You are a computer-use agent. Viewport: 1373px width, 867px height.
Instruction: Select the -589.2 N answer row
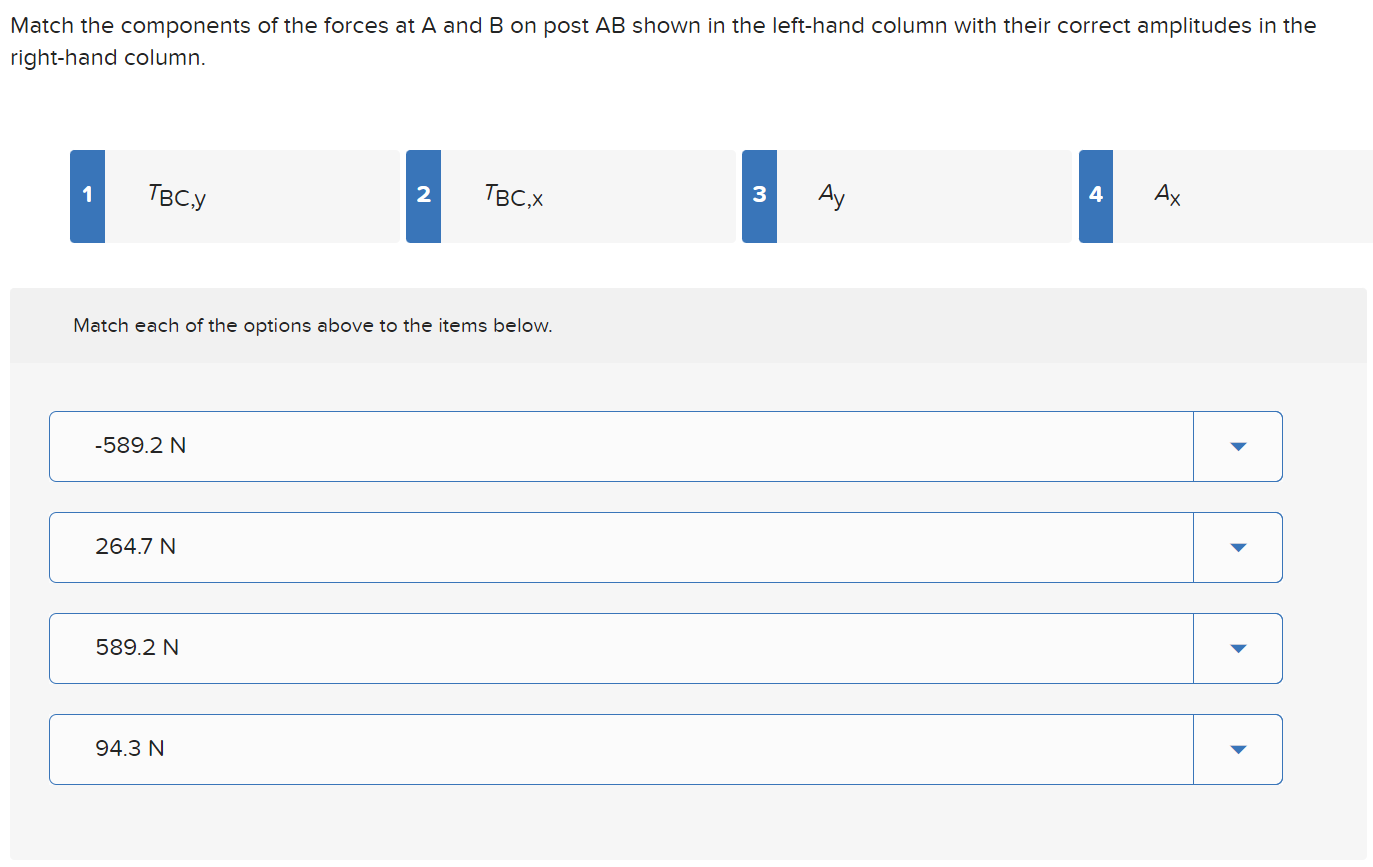(620, 446)
